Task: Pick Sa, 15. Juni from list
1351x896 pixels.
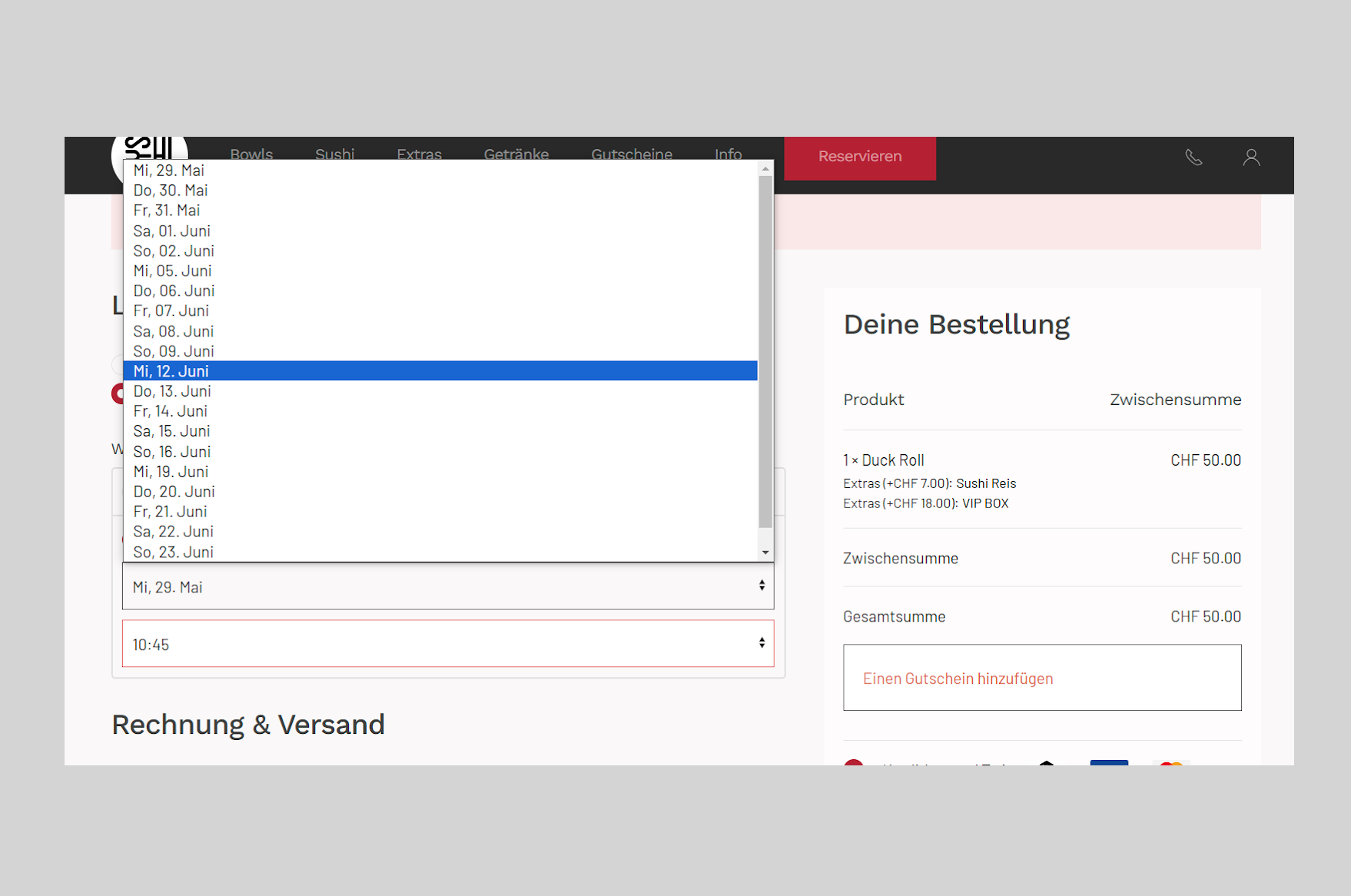Action: pos(440,431)
